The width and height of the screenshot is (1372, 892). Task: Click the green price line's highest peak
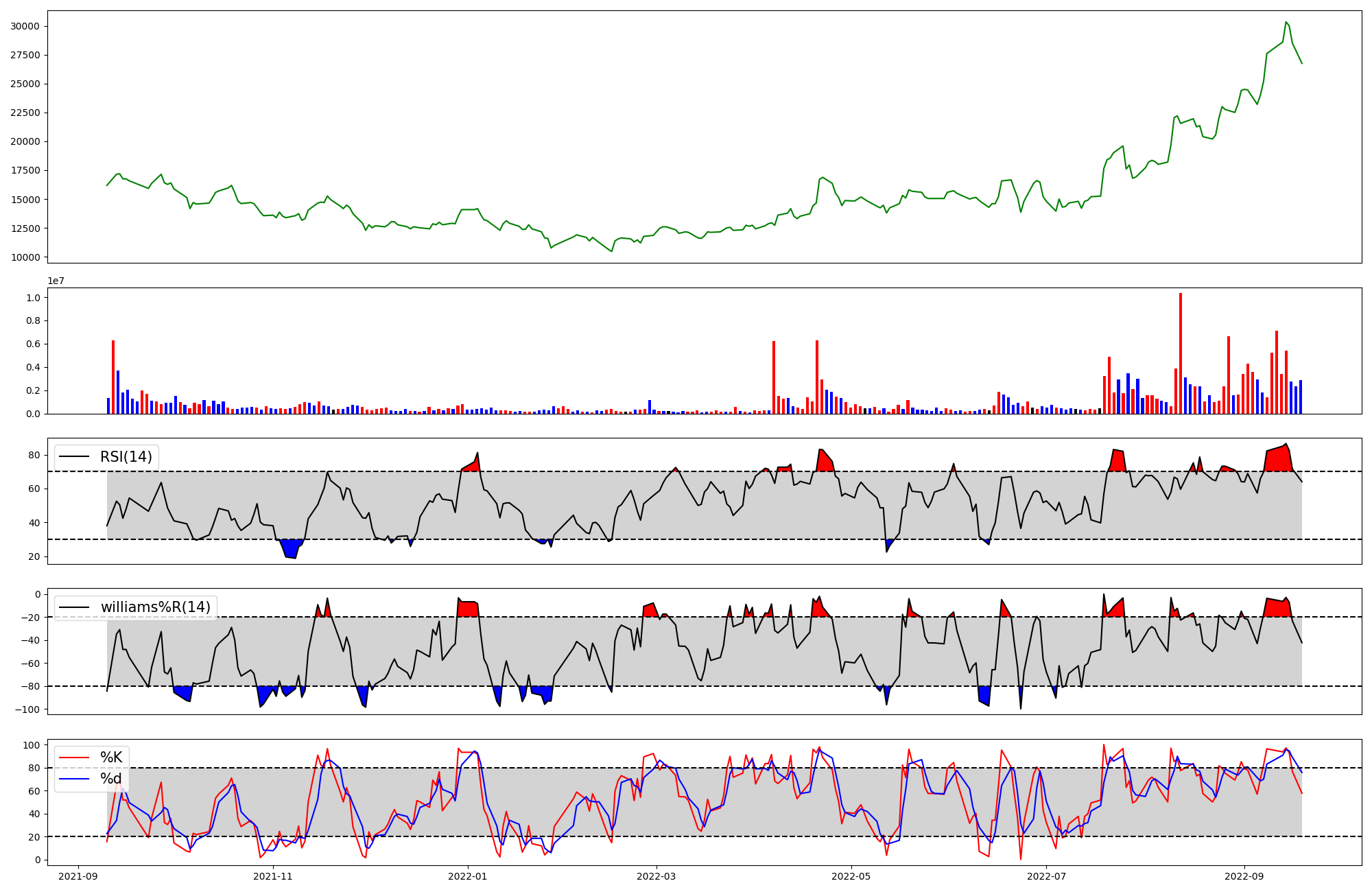(x=1286, y=23)
